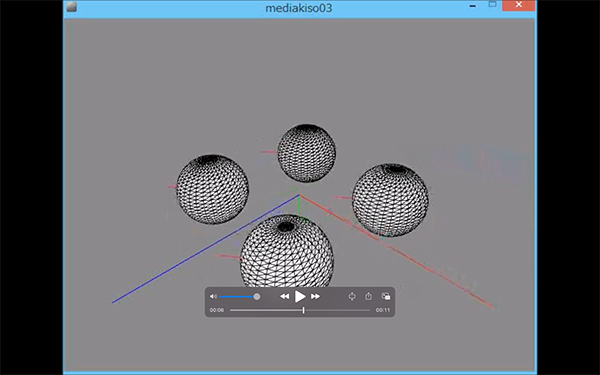Click the mediakiso03 window app icon
The image size is (600, 375).
pos(72,7)
